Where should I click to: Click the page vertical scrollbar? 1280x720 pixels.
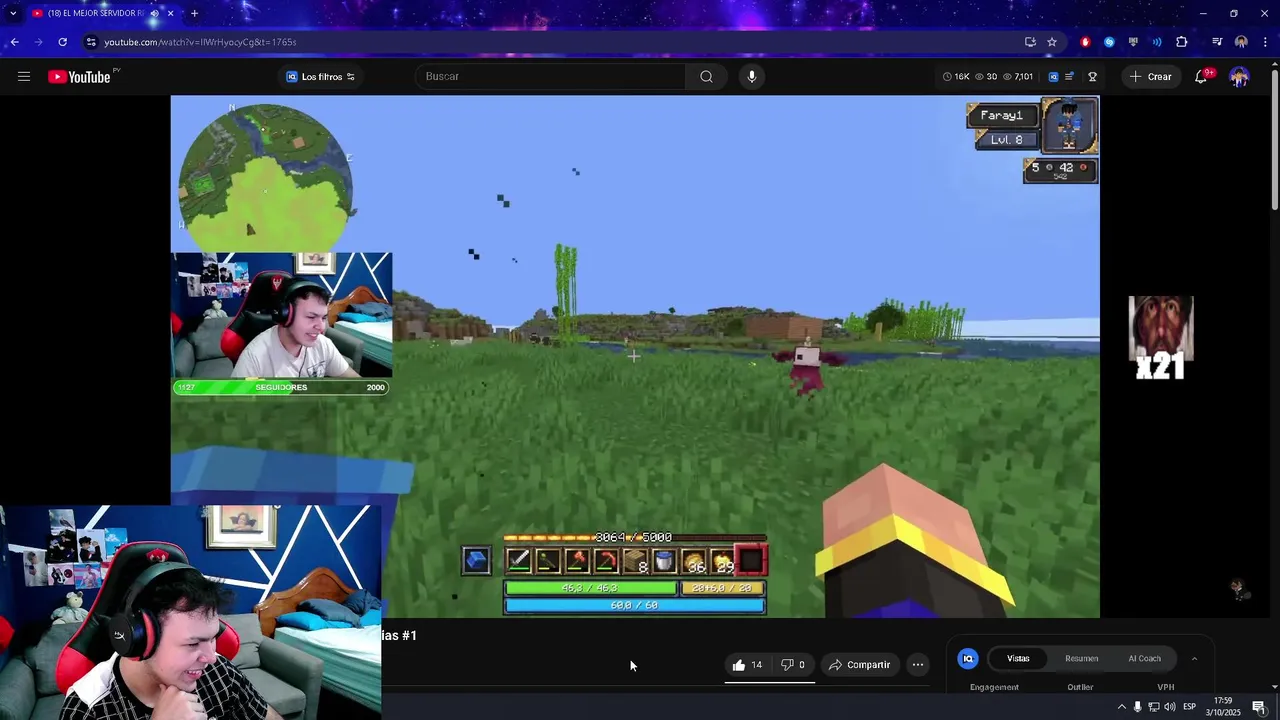pyautogui.click(x=1274, y=140)
